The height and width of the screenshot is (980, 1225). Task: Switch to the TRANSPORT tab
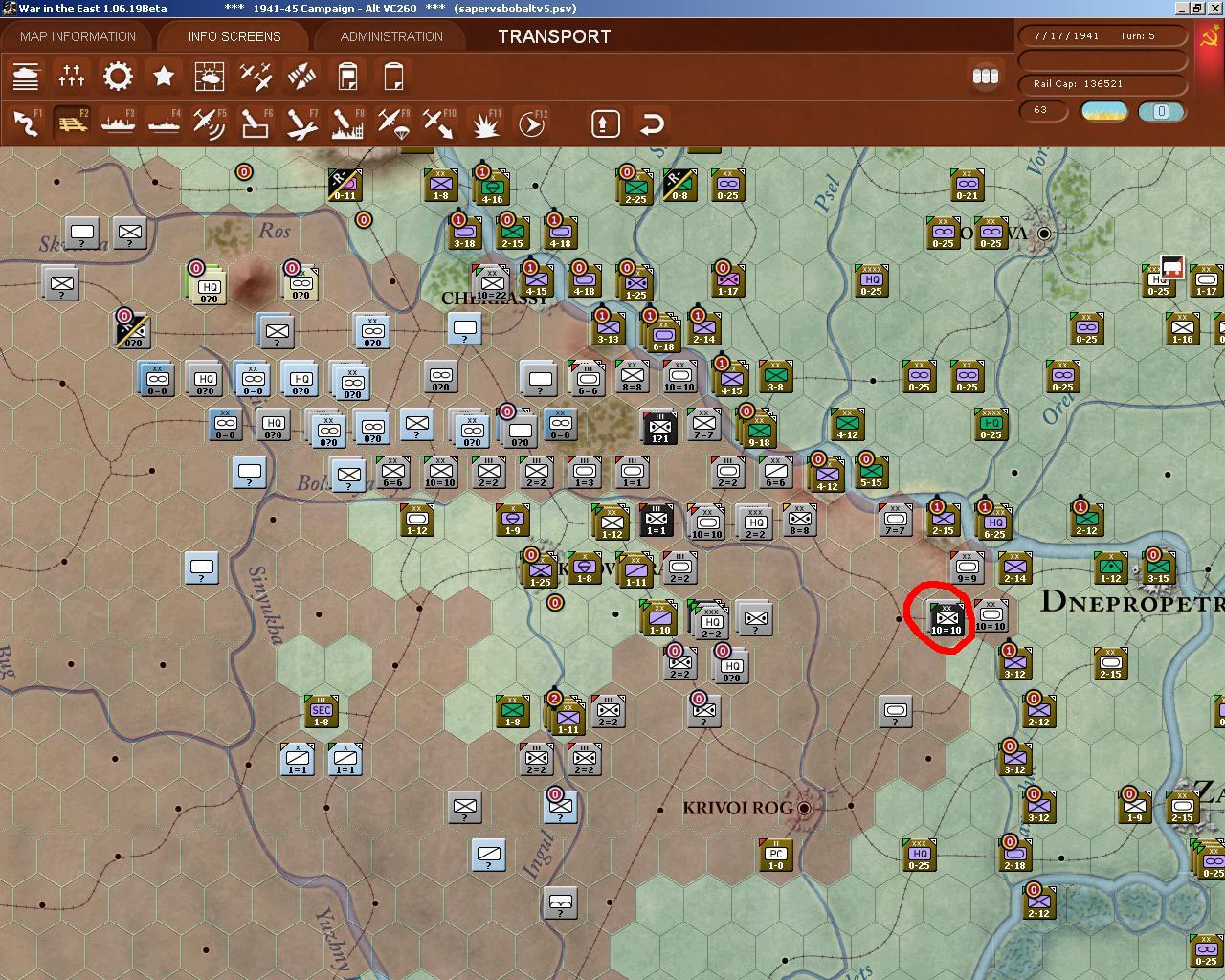coord(554,36)
